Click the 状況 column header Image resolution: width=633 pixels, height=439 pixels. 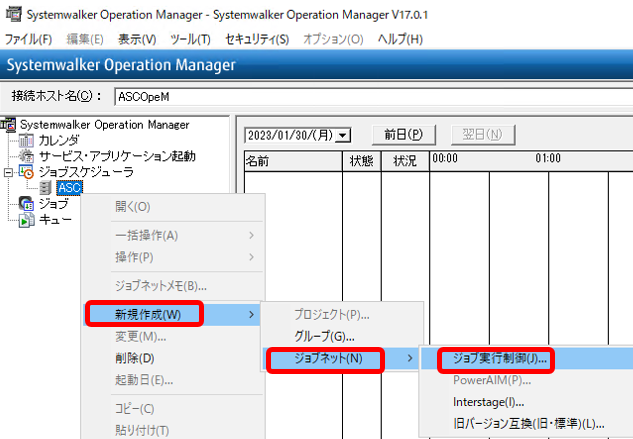coord(405,161)
